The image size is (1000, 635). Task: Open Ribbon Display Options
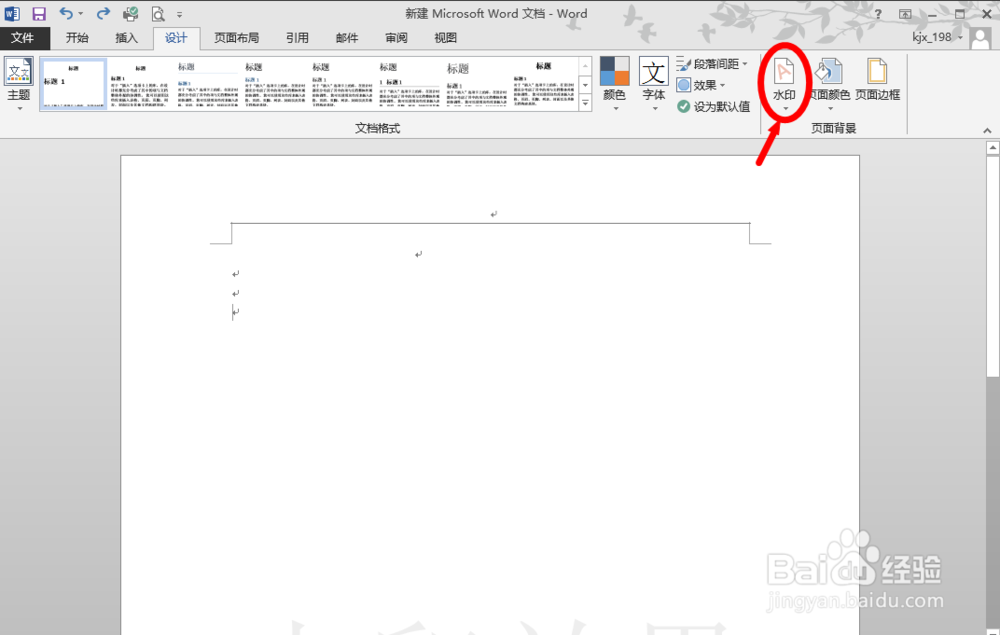click(x=905, y=14)
